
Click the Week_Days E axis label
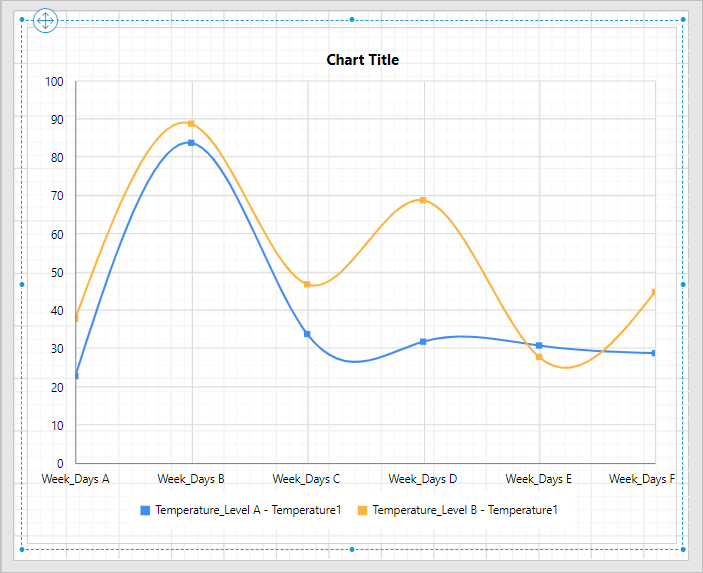click(538, 479)
